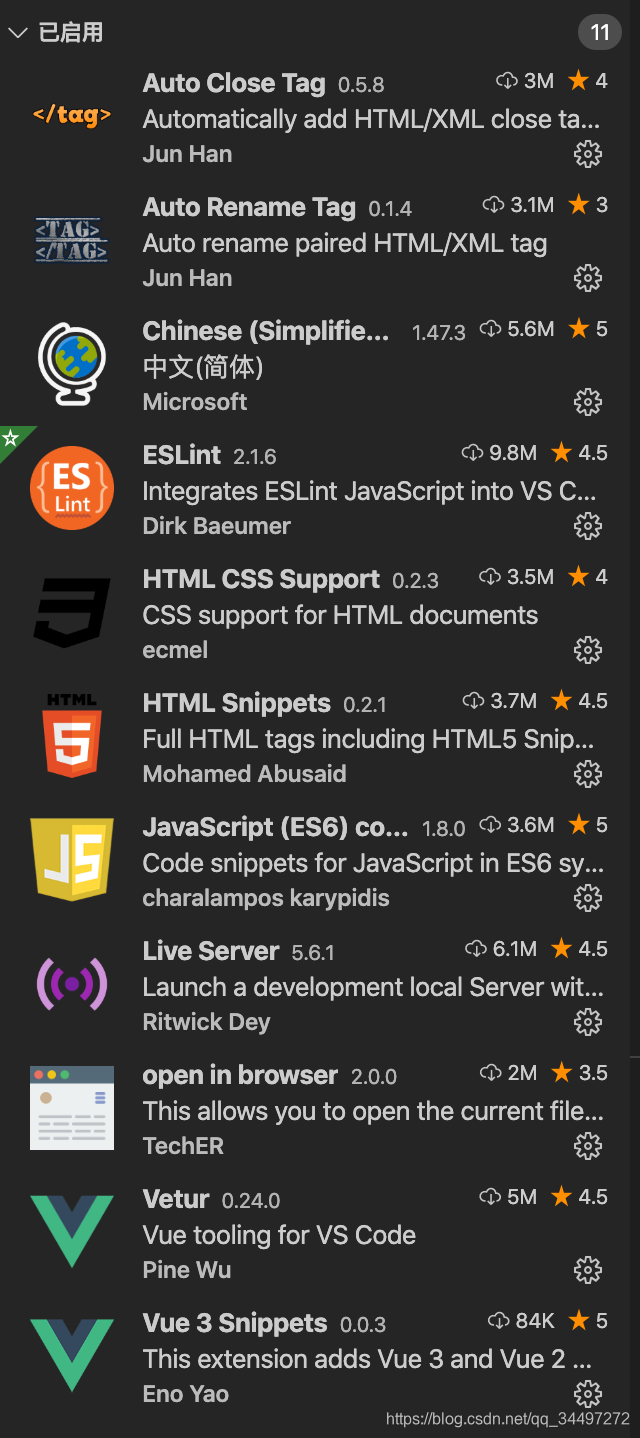The width and height of the screenshot is (640, 1438).
Task: Collapse the 已启用 extensions section
Action: (17, 33)
